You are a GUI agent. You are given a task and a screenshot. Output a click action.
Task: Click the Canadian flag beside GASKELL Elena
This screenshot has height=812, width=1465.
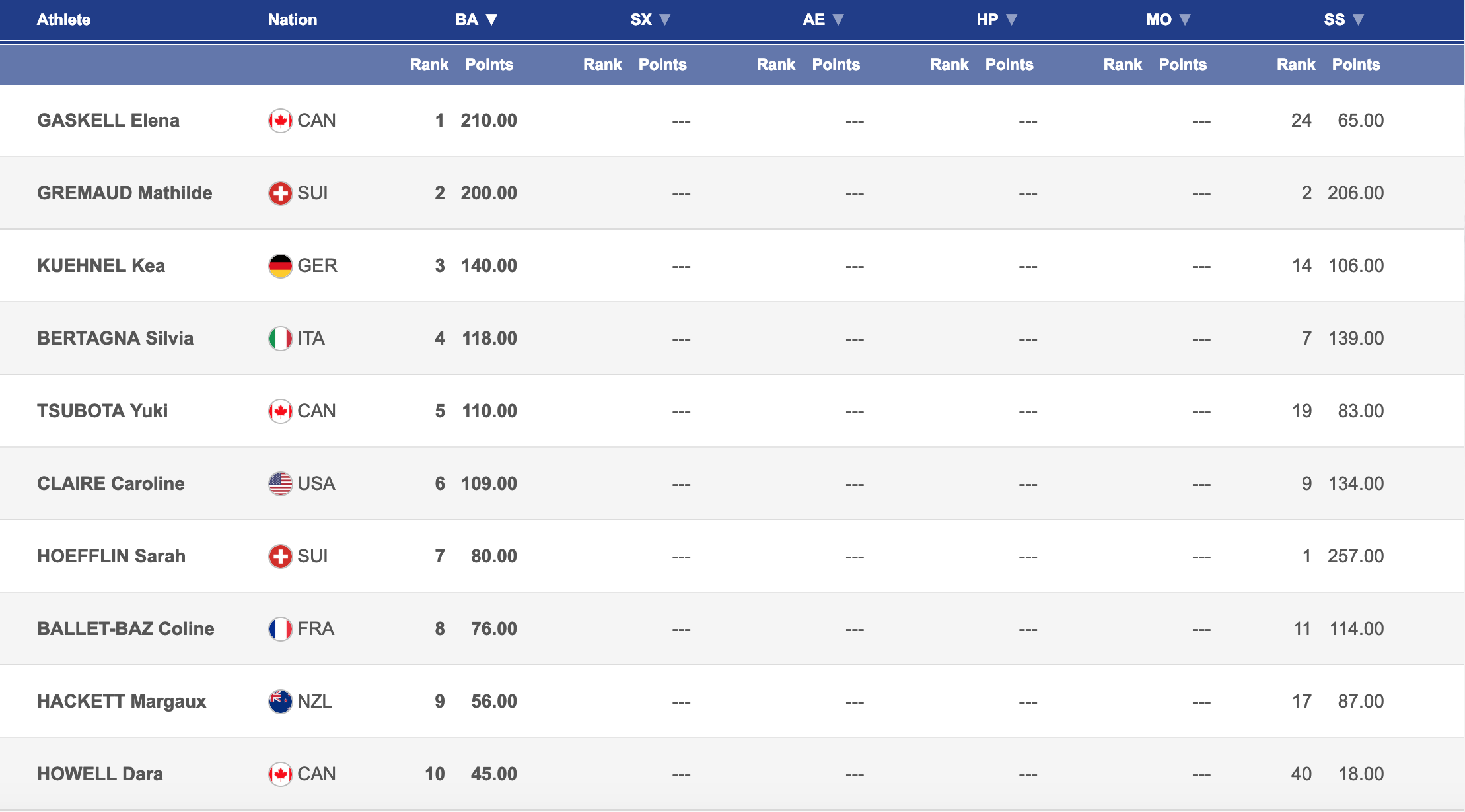(x=281, y=120)
